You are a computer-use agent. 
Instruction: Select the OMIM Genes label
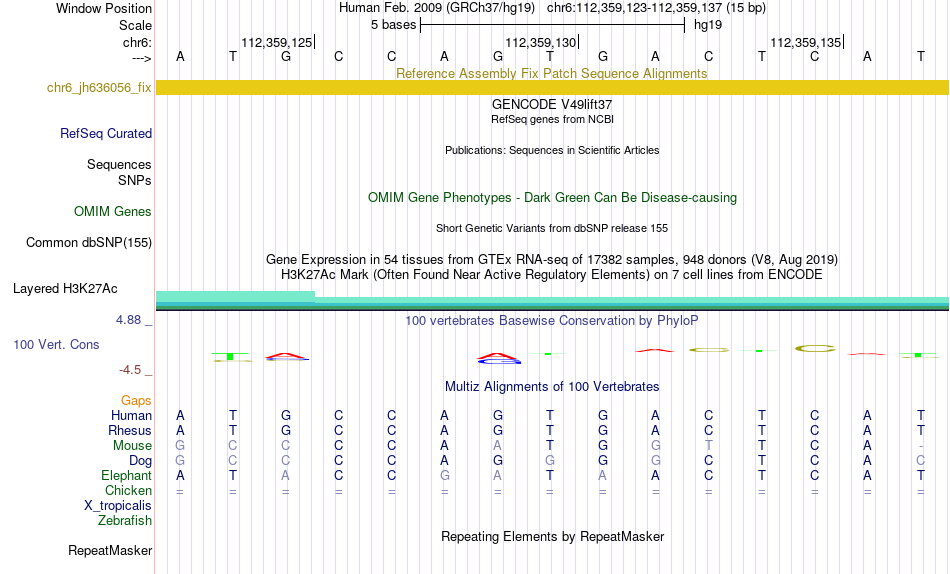(x=113, y=212)
